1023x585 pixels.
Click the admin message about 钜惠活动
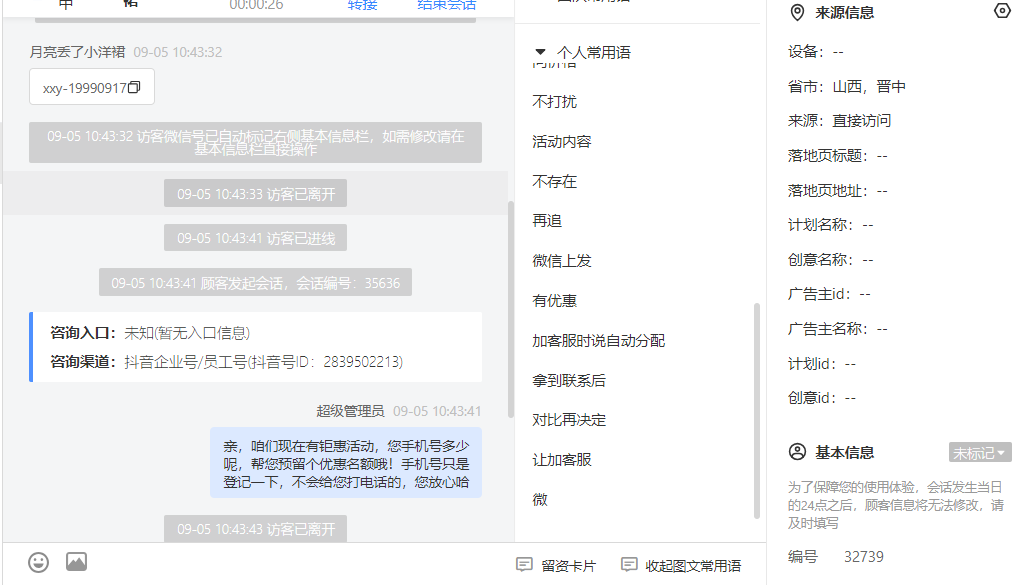point(346,463)
